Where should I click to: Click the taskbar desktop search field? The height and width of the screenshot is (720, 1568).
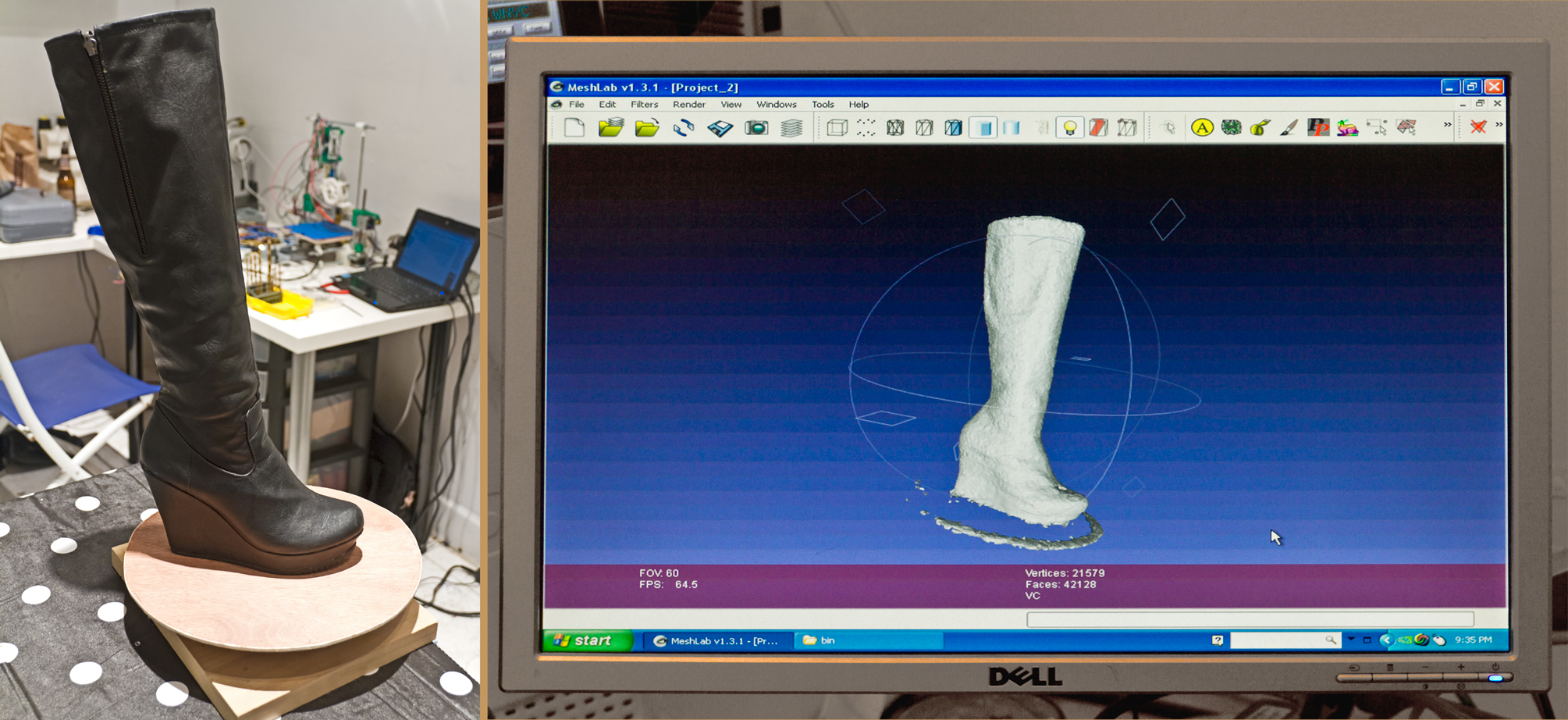[x=1284, y=640]
